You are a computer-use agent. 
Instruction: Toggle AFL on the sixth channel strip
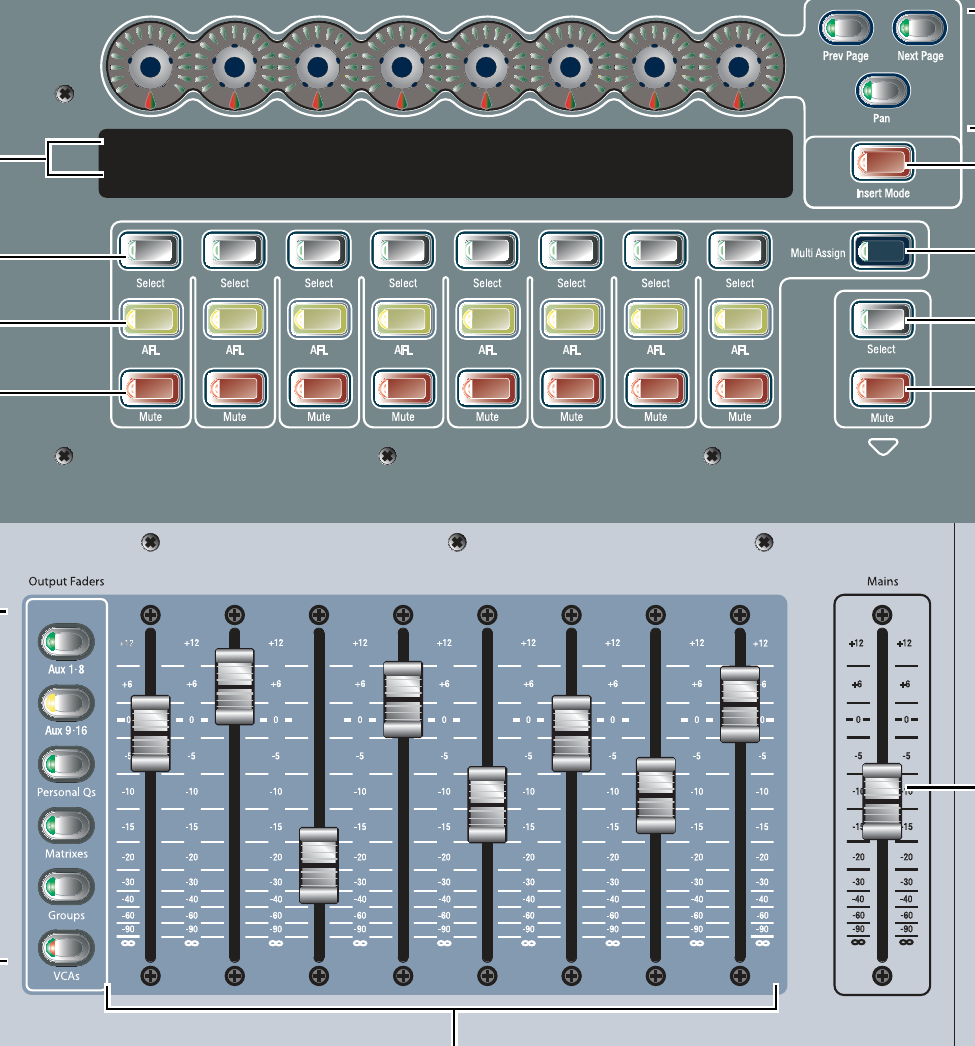click(572, 320)
